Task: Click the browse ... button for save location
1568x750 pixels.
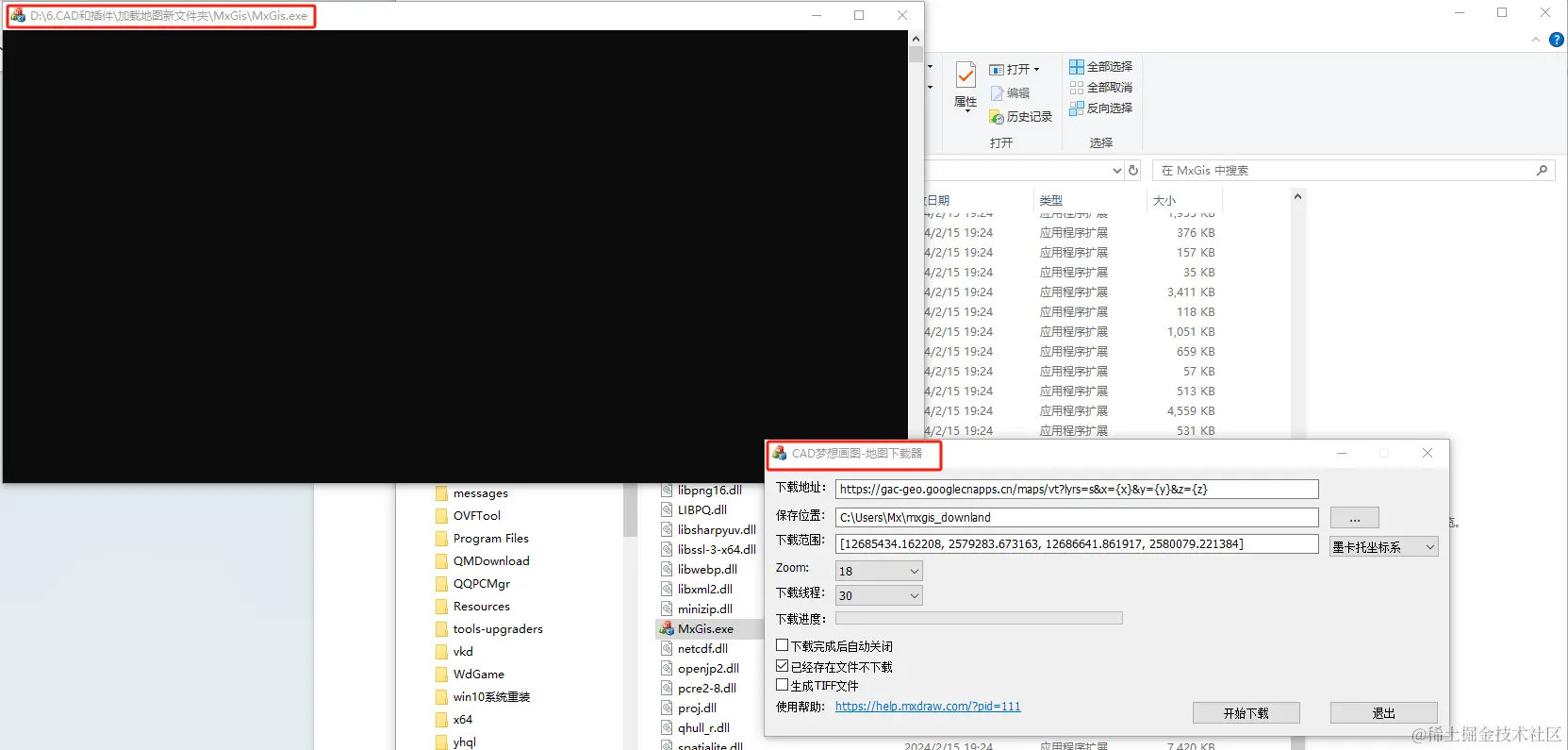Action: (1355, 518)
